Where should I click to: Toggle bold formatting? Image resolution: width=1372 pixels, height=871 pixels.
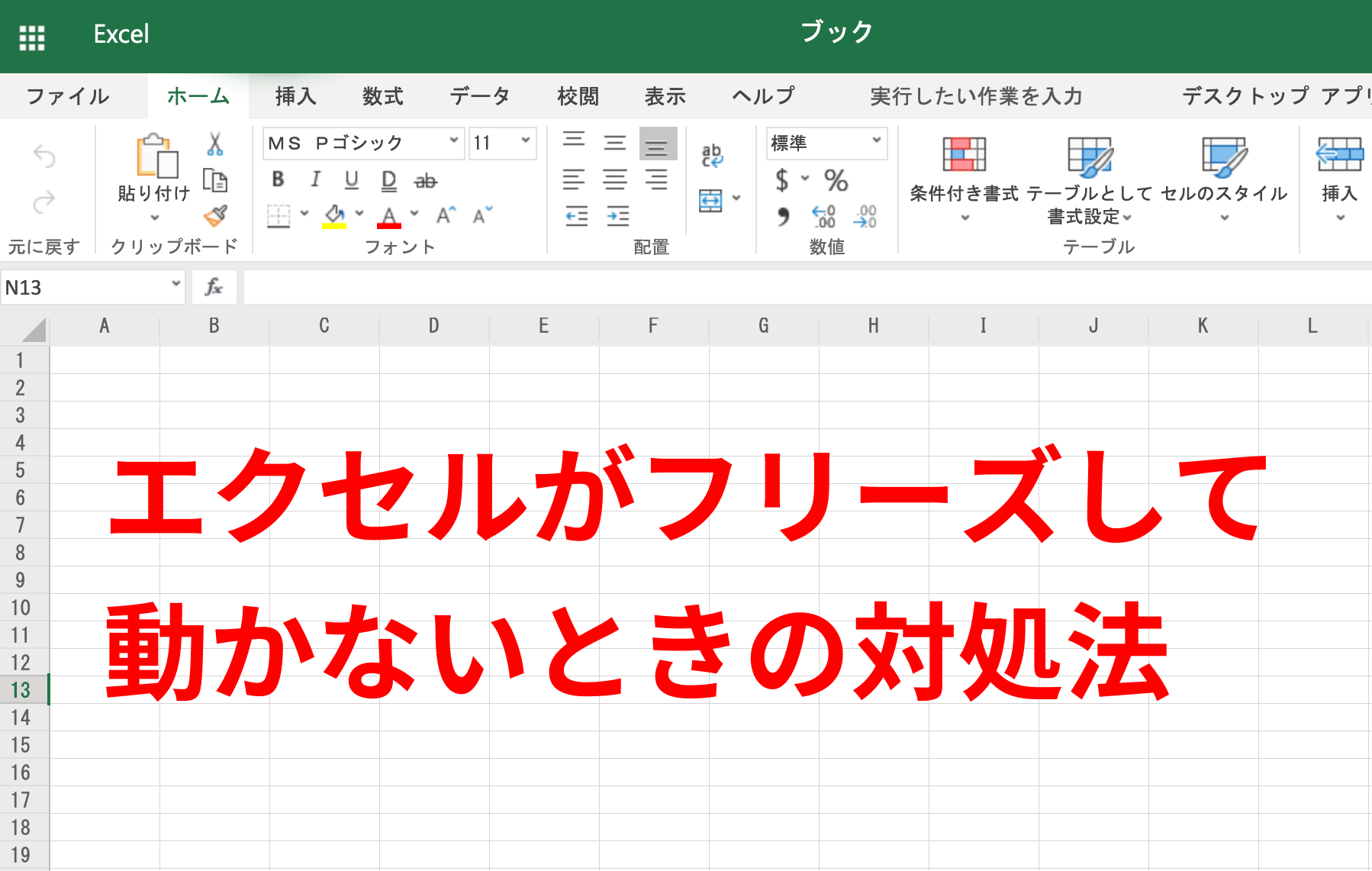coord(277,179)
